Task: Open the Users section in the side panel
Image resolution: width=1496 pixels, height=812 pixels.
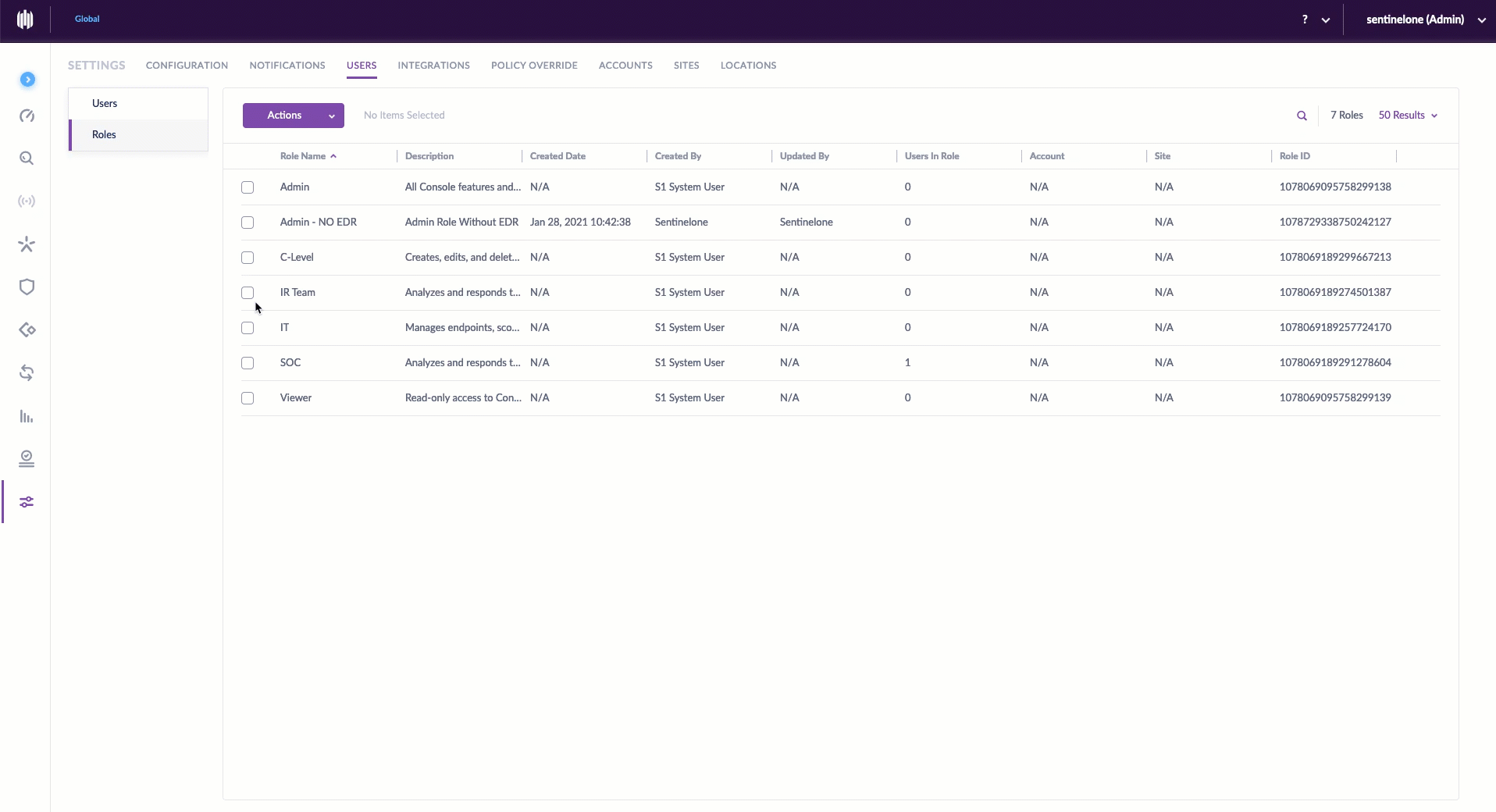Action: click(105, 104)
